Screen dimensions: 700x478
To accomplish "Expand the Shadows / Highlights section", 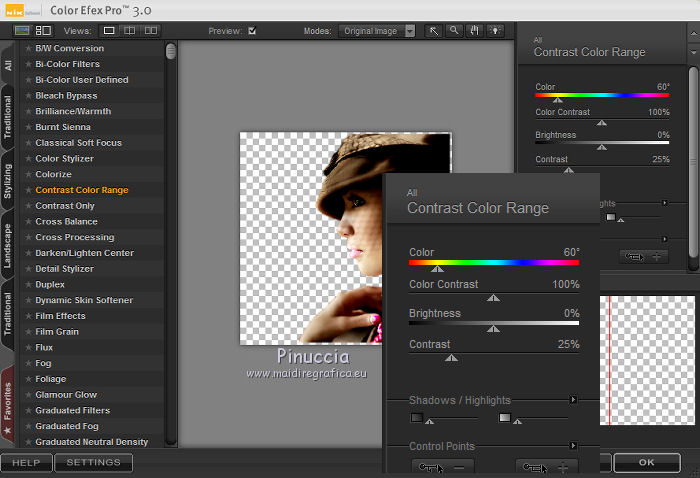I will tap(573, 400).
